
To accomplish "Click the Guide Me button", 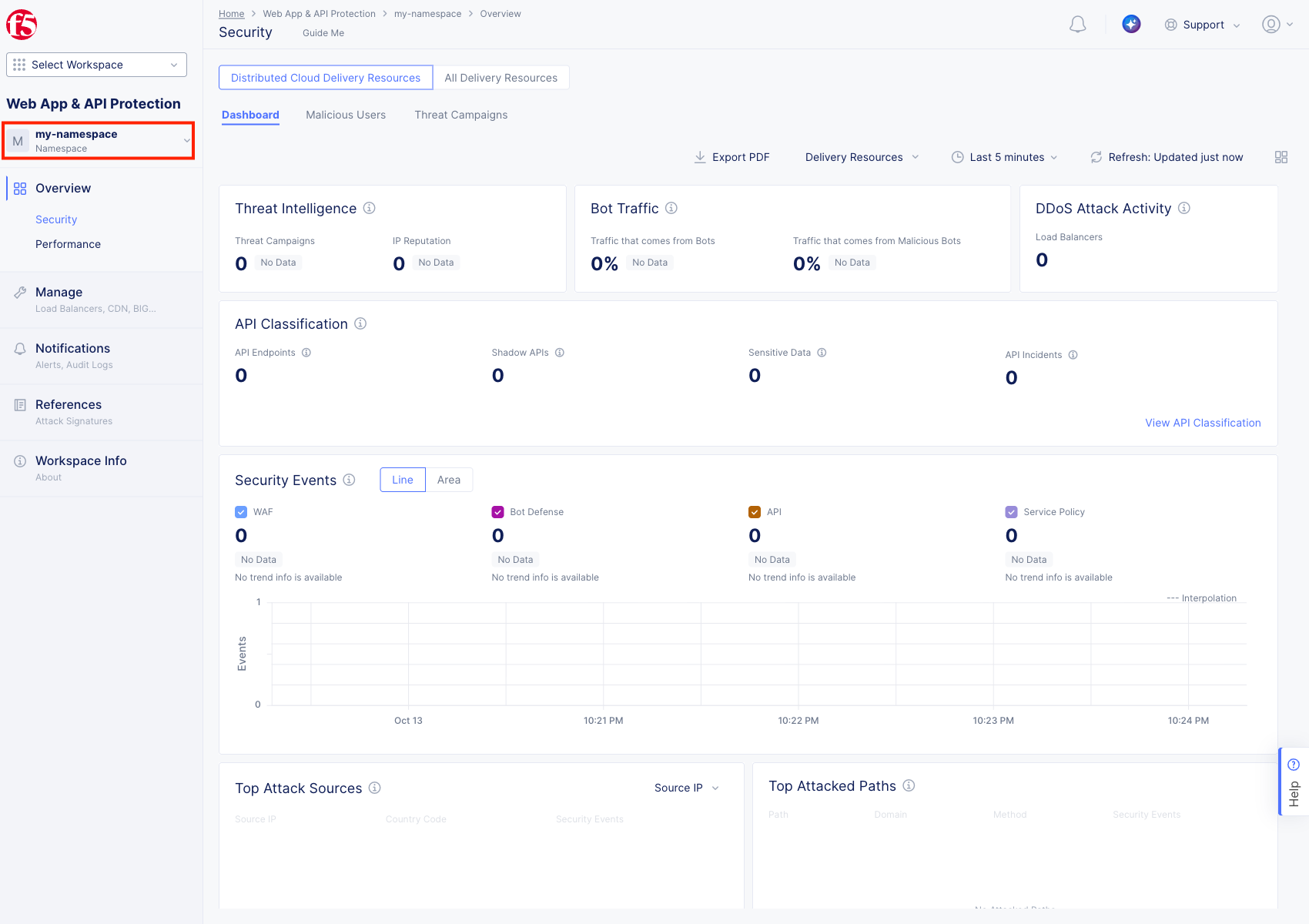I will (323, 33).
